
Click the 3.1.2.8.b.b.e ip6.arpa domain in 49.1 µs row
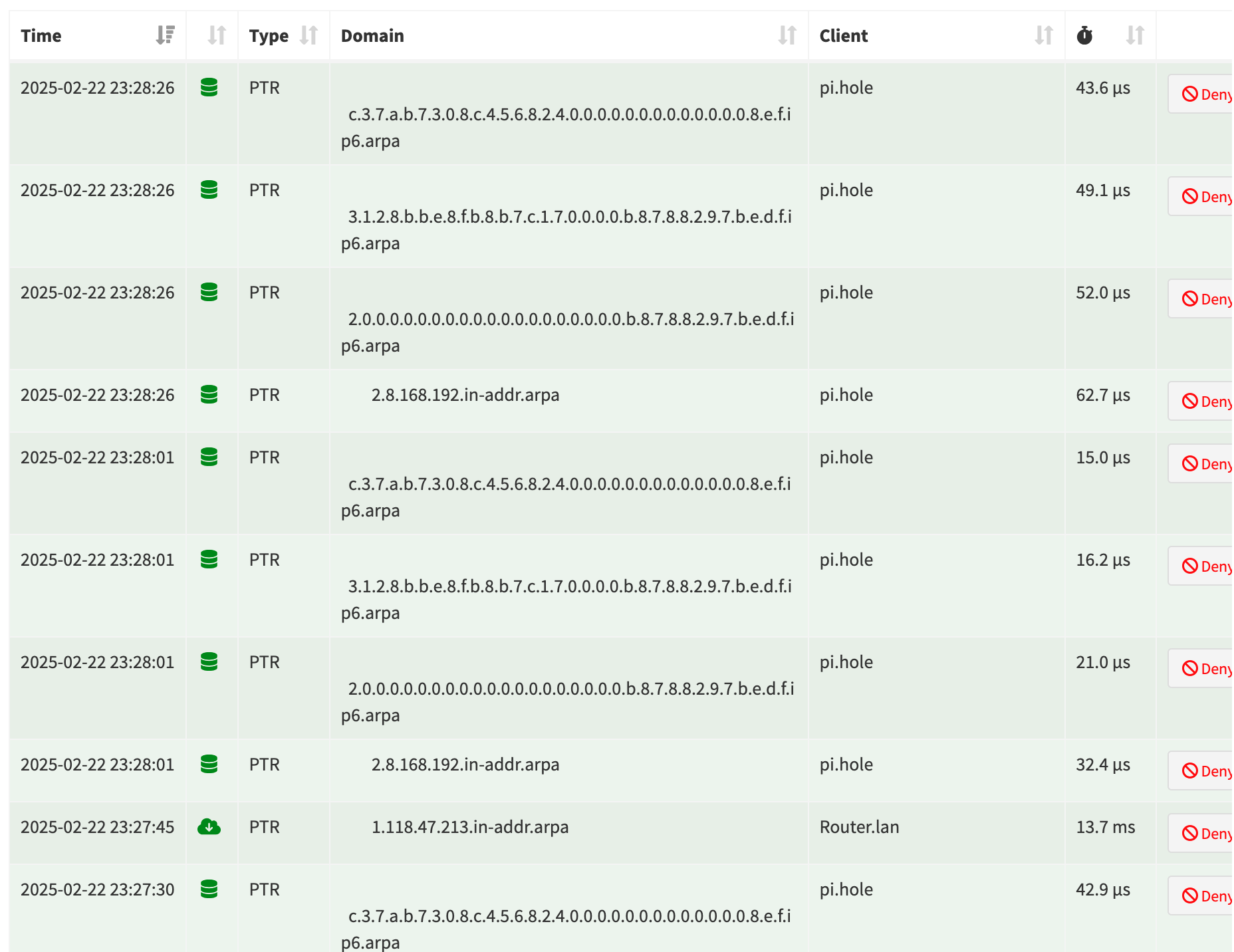(566, 230)
